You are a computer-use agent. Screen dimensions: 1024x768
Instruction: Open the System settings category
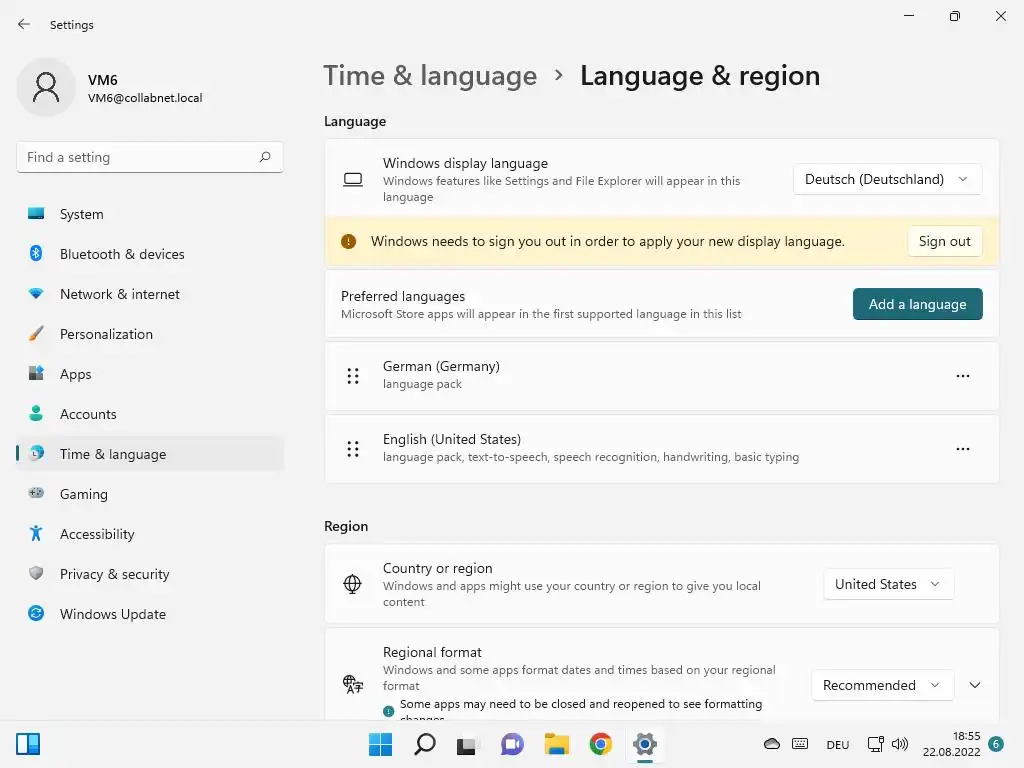click(150, 214)
